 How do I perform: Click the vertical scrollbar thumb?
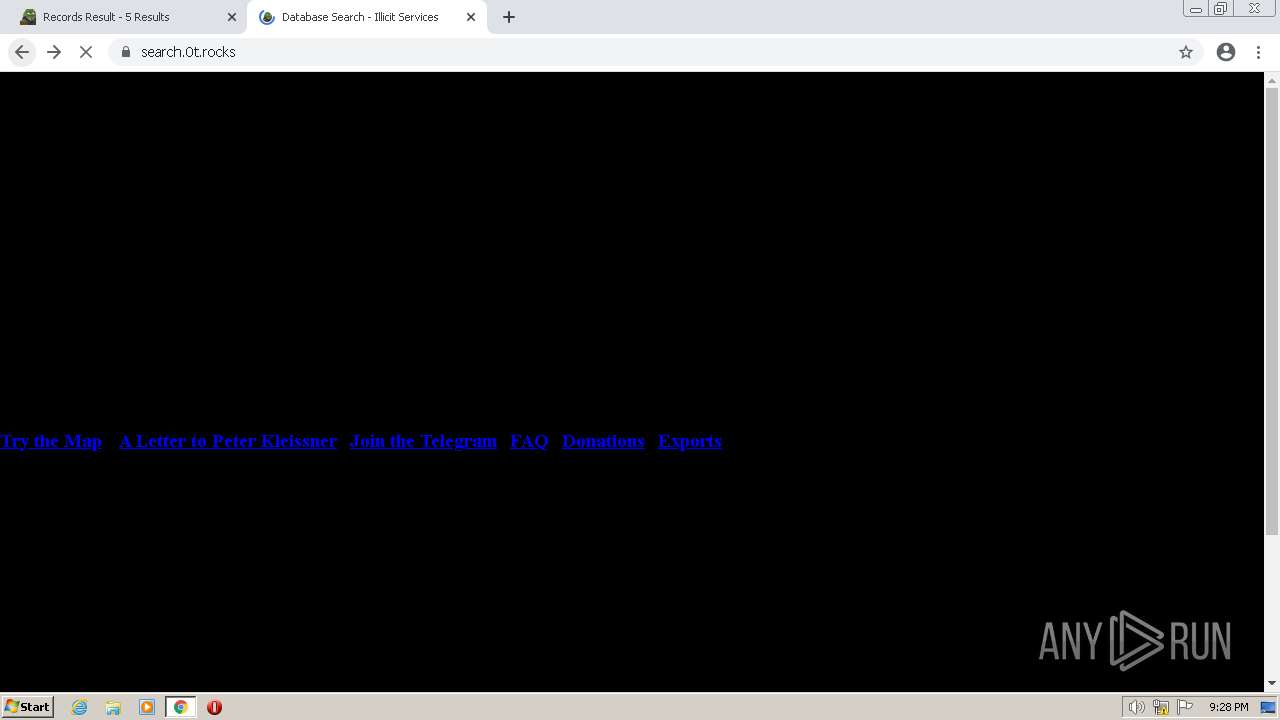(1272, 311)
